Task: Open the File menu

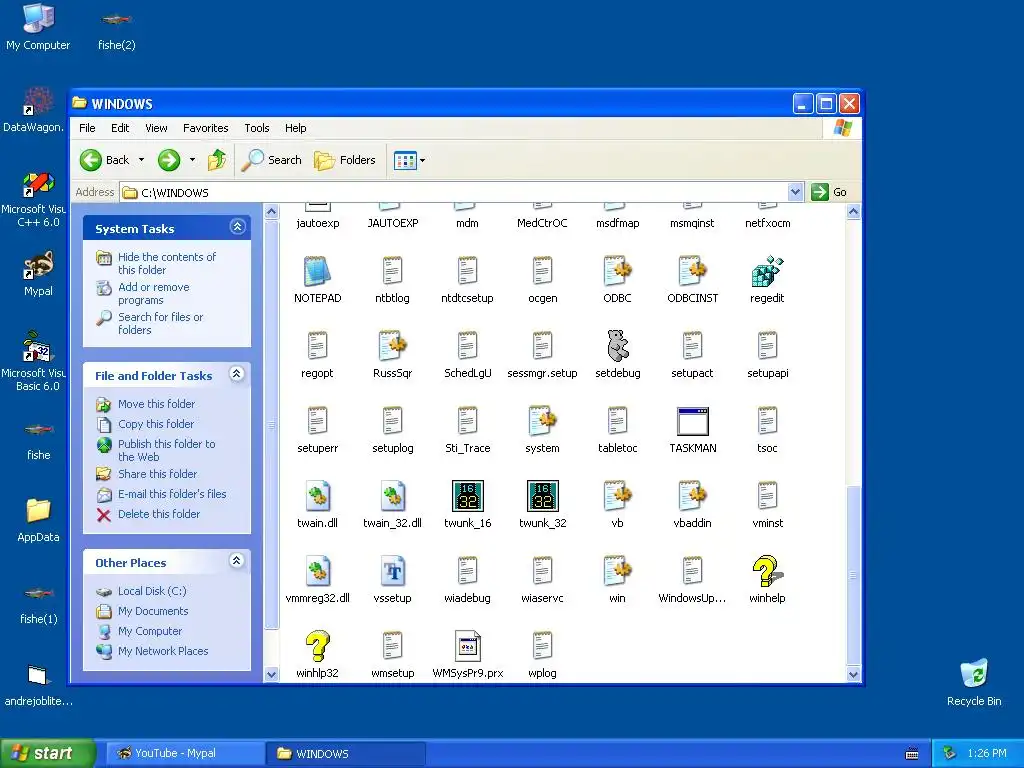Action: (87, 128)
